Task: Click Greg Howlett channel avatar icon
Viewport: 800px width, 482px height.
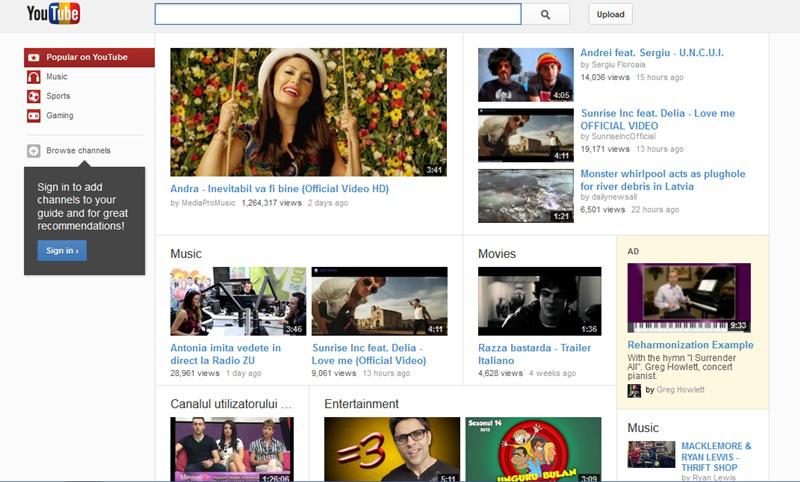Action: tap(634, 390)
